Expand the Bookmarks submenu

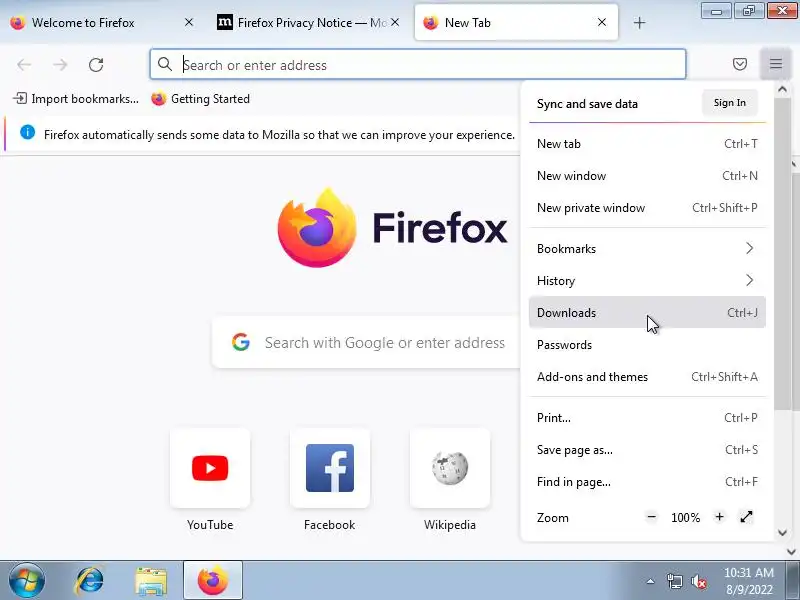coord(647,248)
